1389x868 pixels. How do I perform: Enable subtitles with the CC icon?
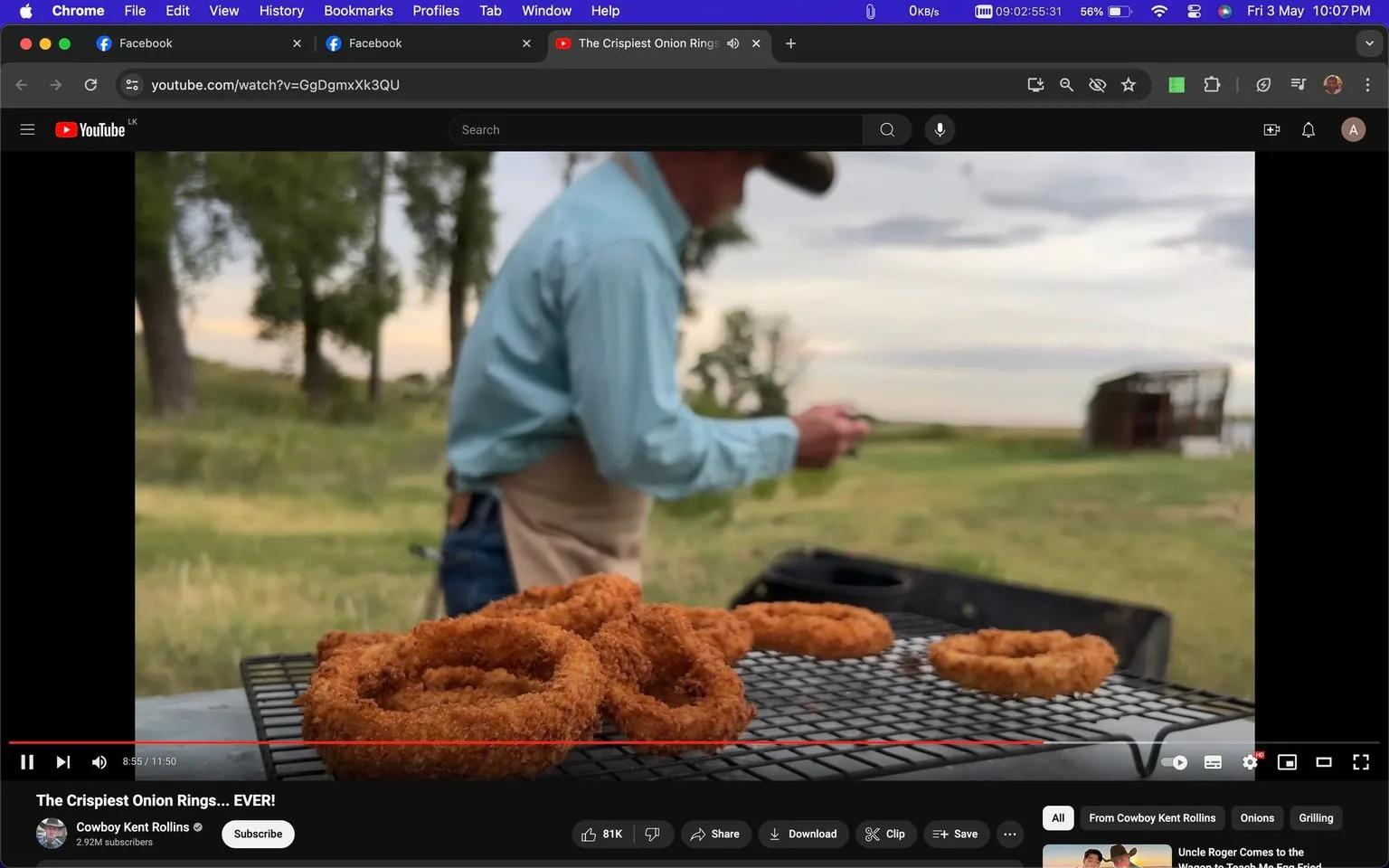[1213, 761]
